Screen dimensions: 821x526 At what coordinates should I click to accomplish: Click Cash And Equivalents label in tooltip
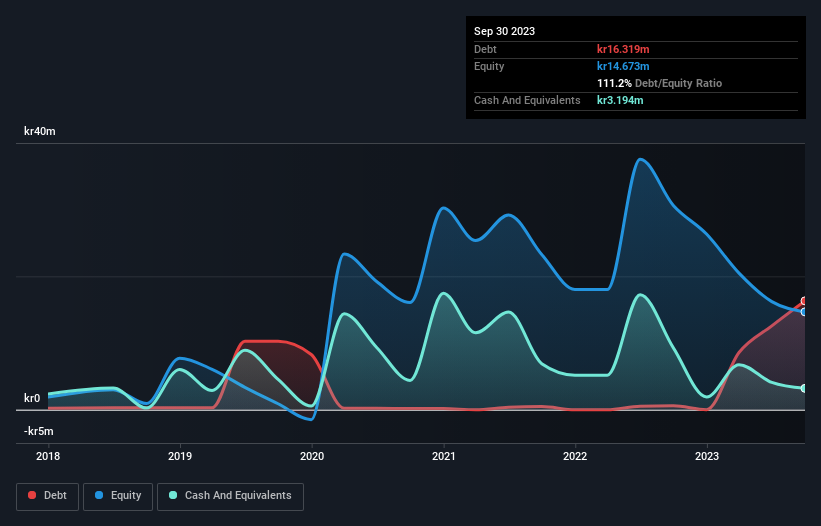point(527,100)
